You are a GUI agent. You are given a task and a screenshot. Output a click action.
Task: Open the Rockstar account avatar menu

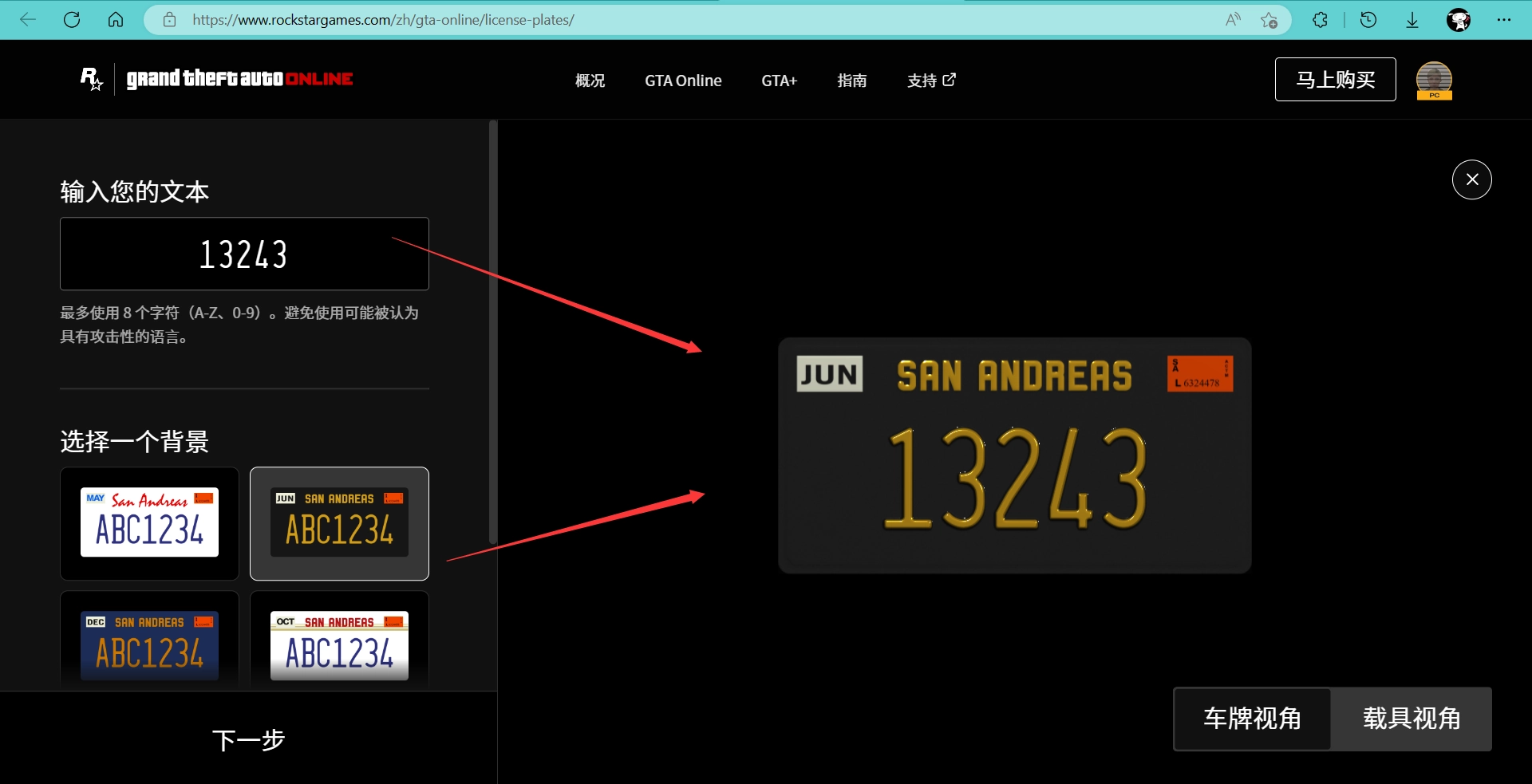pyautogui.click(x=1434, y=80)
